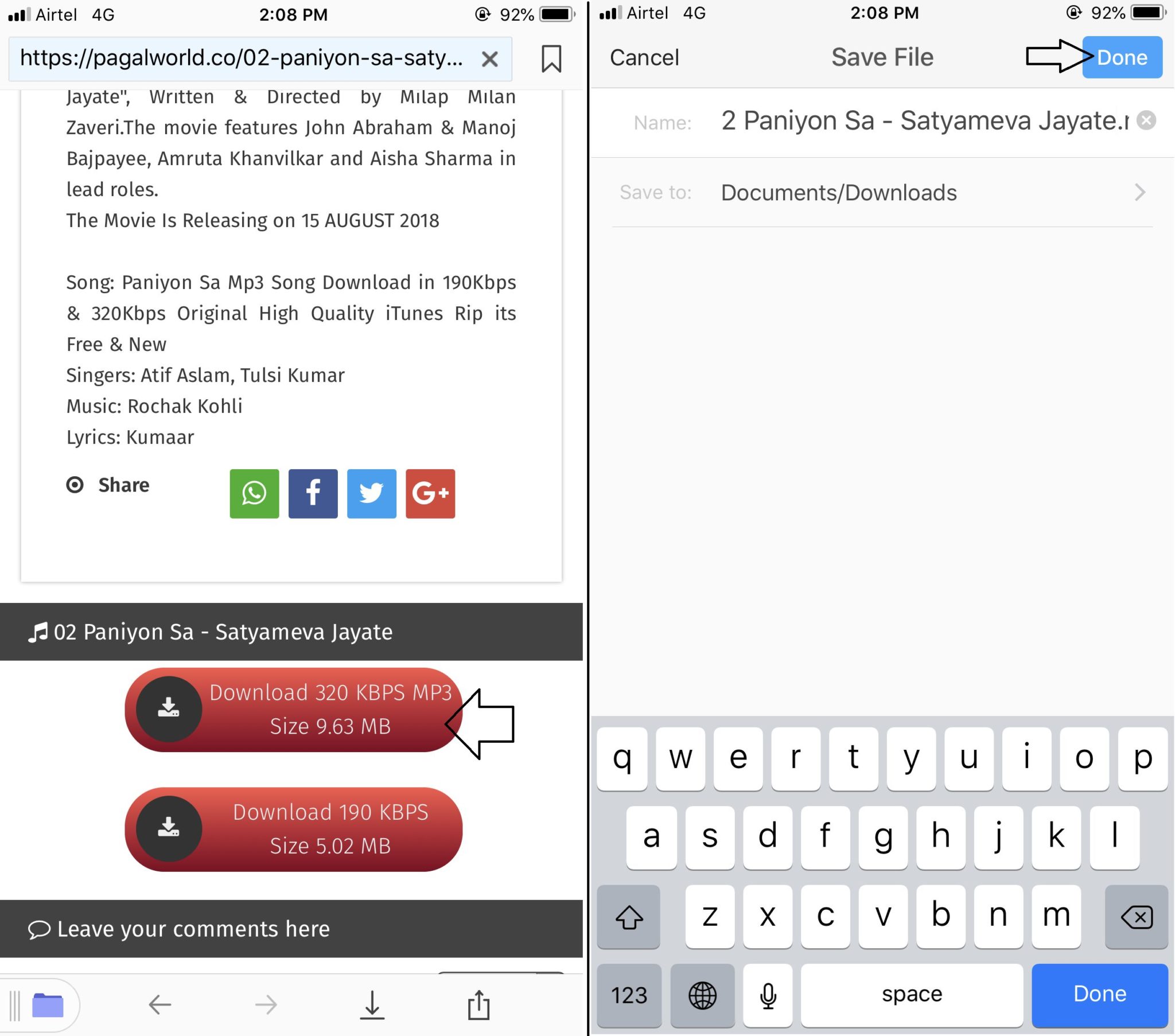Tap the y key
This screenshot has width=1175, height=1036.
coord(912,758)
